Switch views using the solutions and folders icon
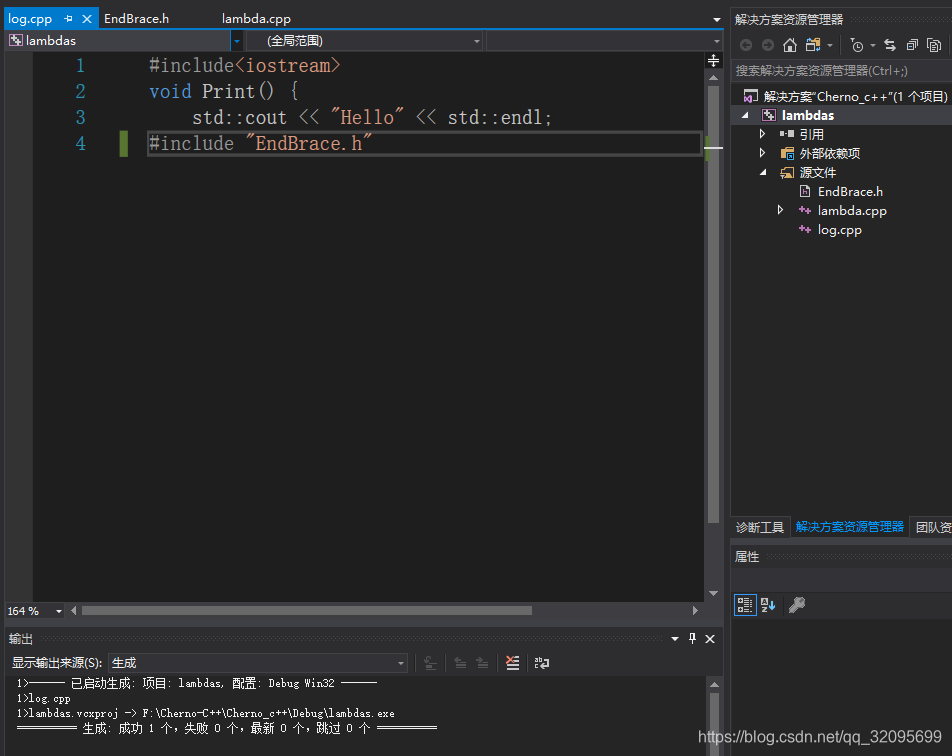Viewport: 952px width, 756px height. click(x=813, y=45)
